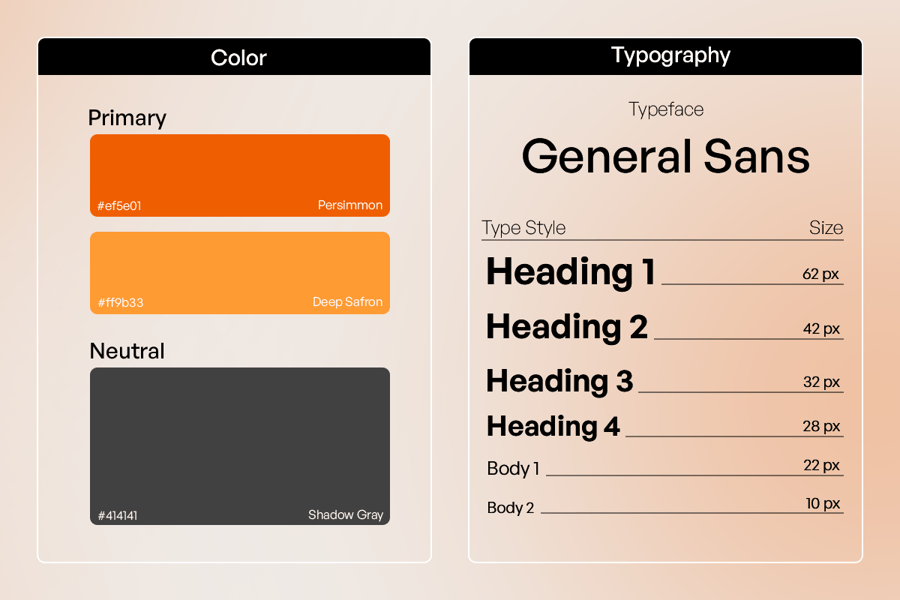The height and width of the screenshot is (600, 900).
Task: Click the General Sans typeface name
Action: (x=665, y=157)
